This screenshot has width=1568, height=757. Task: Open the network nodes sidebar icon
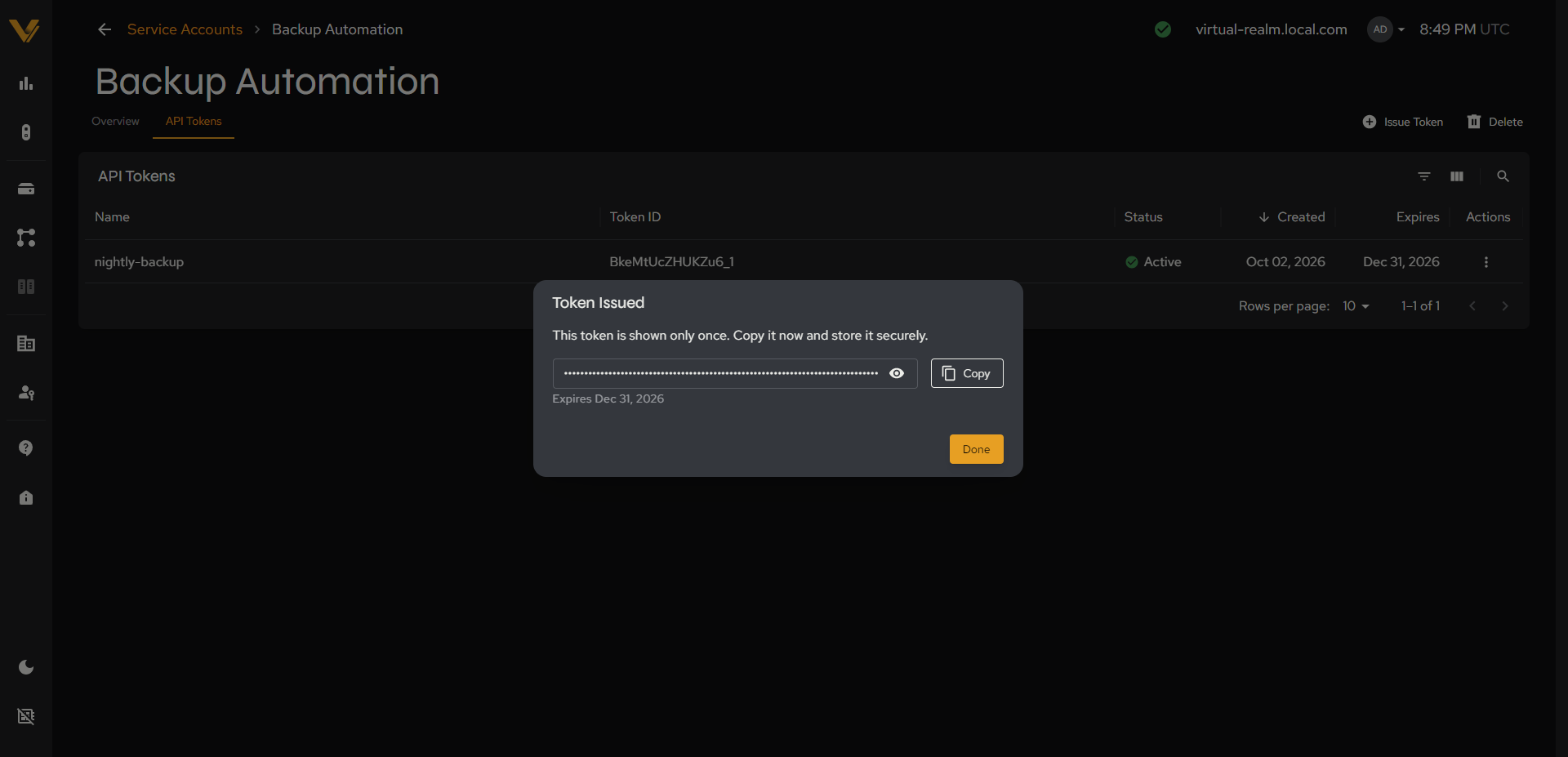coord(26,238)
